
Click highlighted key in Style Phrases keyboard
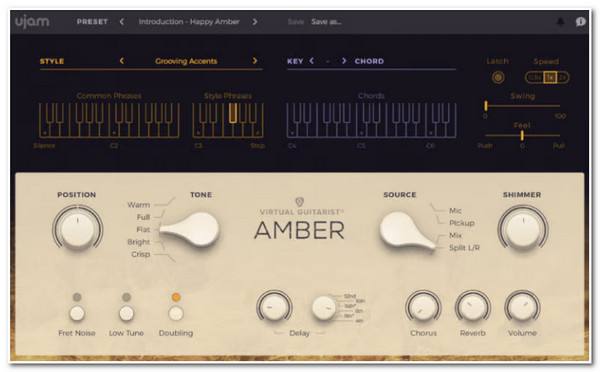coord(233,113)
